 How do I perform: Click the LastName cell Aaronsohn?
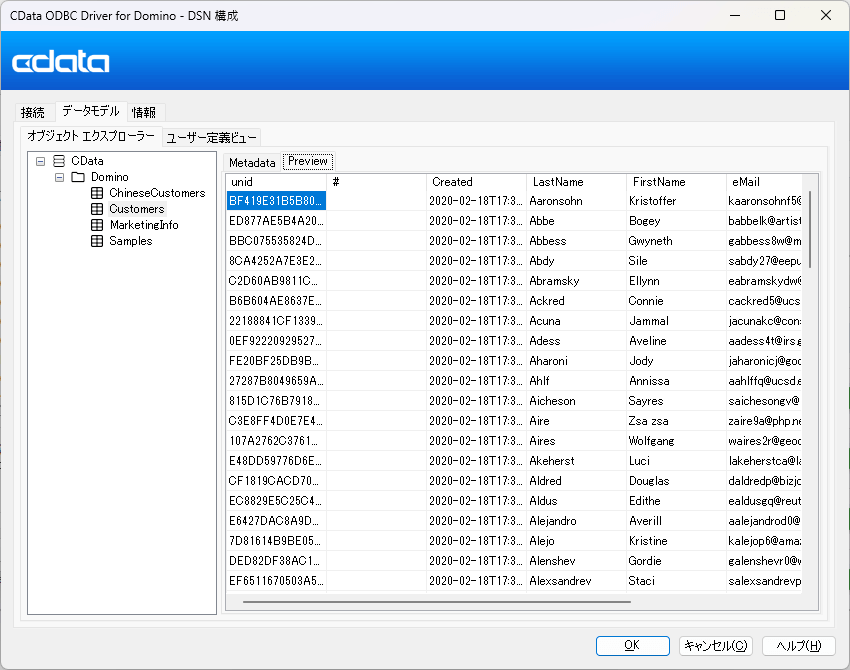pos(576,201)
